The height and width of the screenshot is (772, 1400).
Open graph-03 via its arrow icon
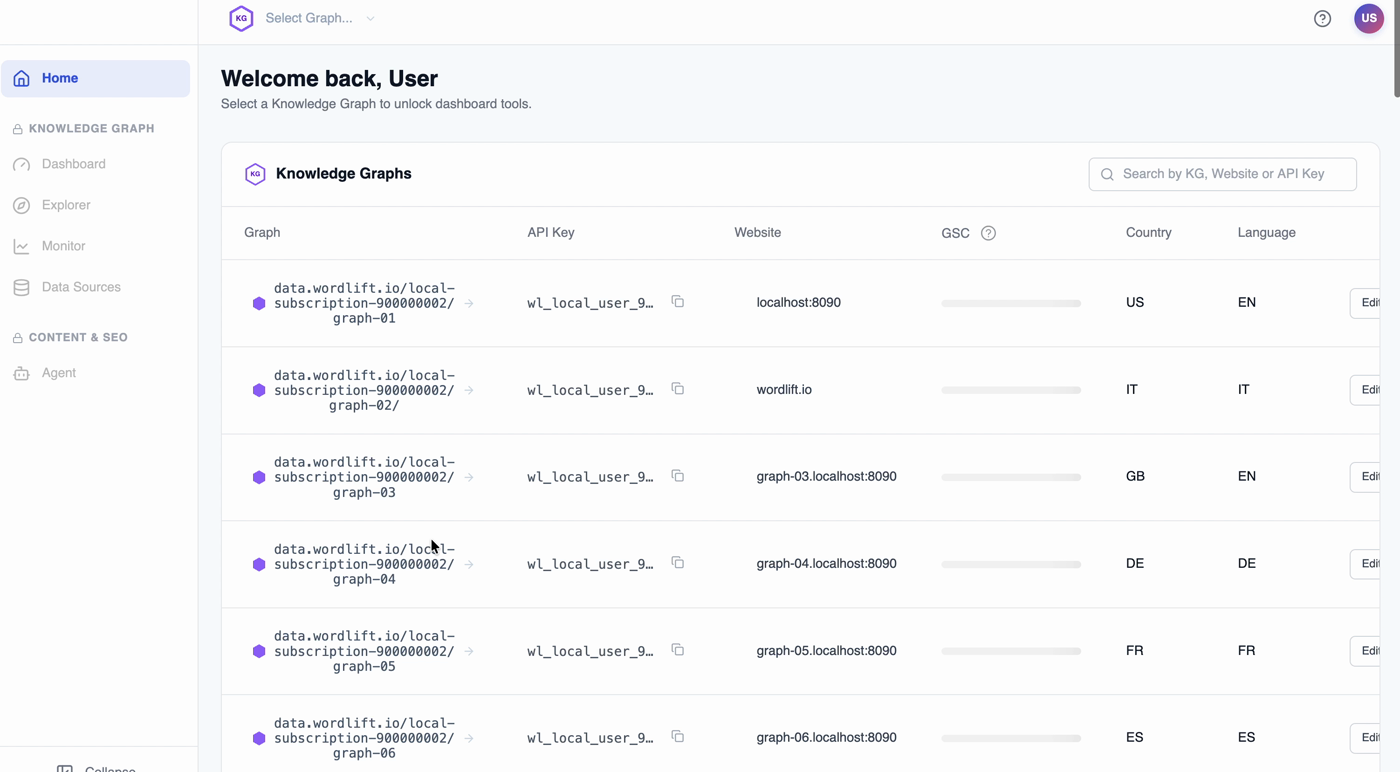click(469, 477)
